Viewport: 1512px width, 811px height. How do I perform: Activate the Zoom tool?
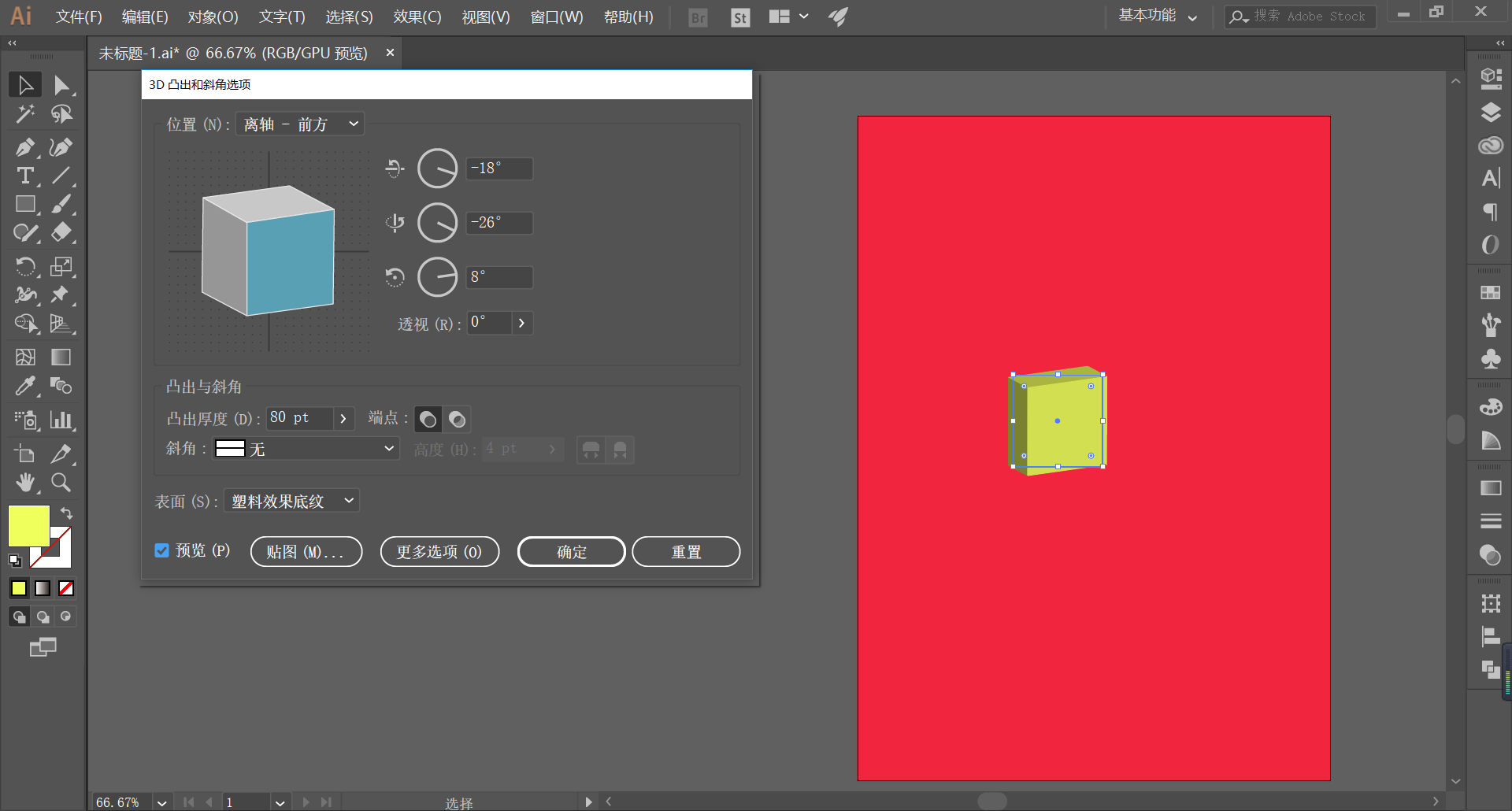61,482
